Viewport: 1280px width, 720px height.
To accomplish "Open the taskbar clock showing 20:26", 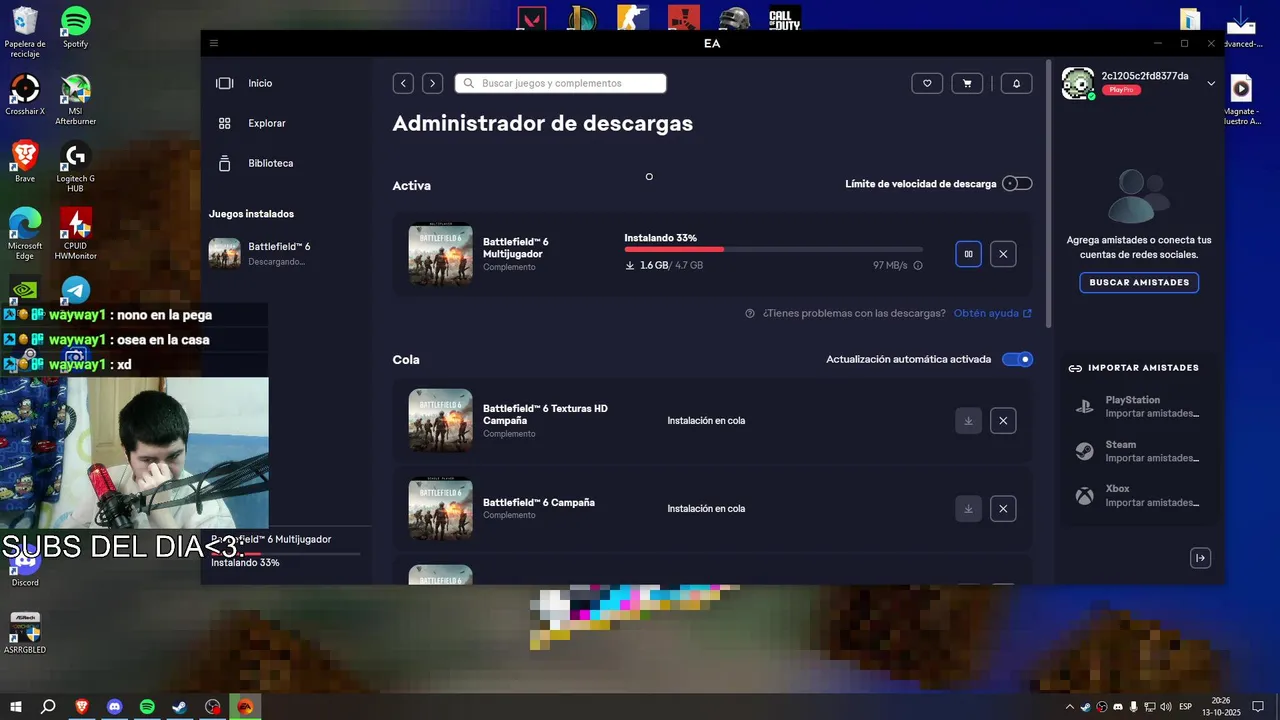I will [1221, 707].
